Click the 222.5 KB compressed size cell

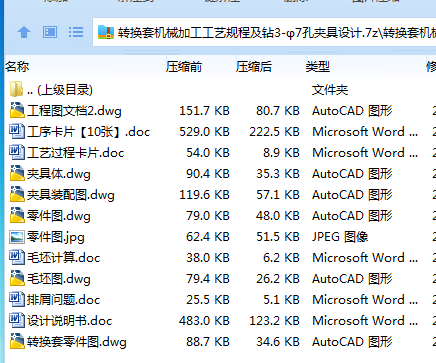pos(274,132)
